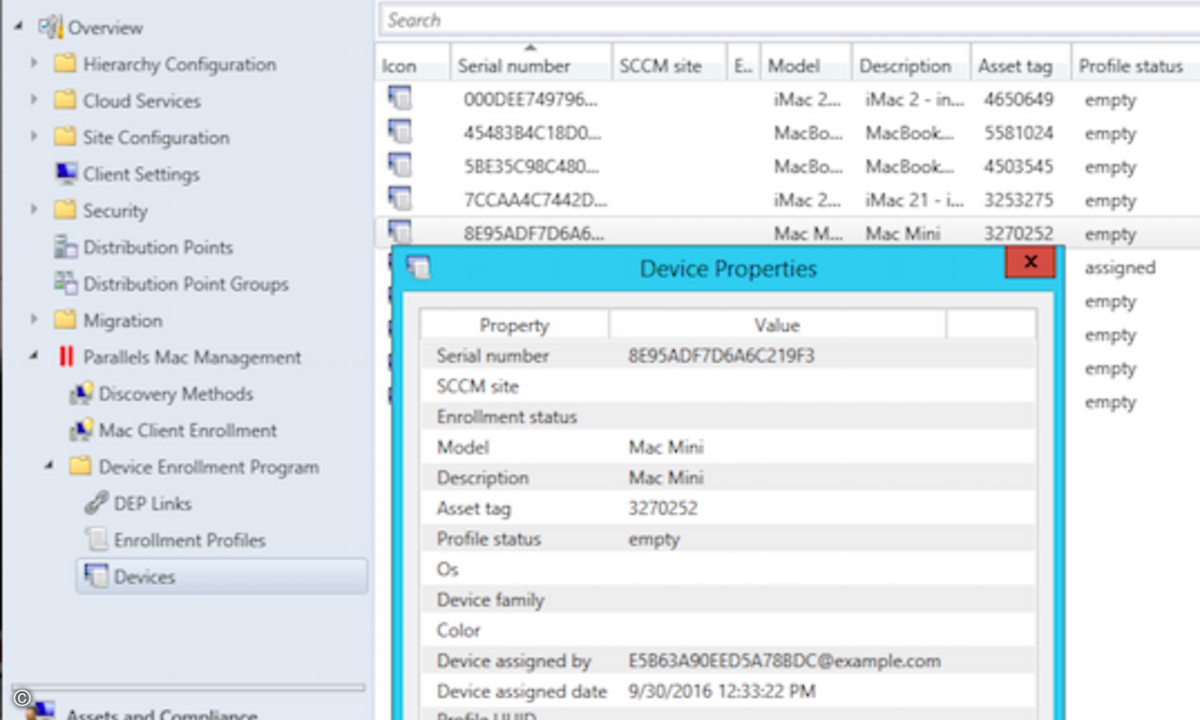Click the Device Enrollment Program folder icon
Screen dimensions: 1200x720
[x=81, y=467]
